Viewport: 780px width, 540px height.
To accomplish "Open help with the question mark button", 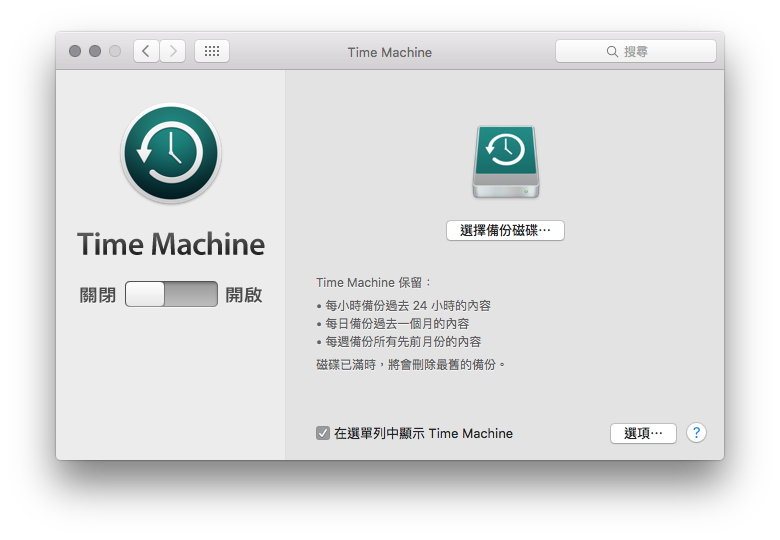I will [x=696, y=433].
